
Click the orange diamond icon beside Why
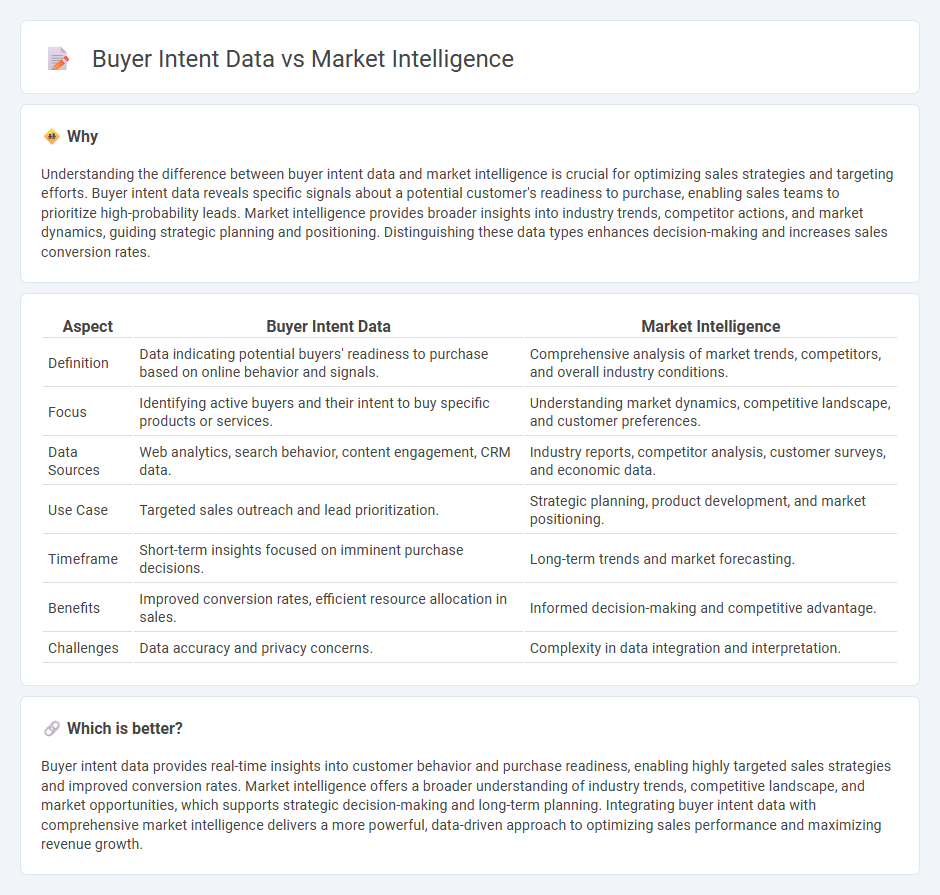tap(52, 137)
